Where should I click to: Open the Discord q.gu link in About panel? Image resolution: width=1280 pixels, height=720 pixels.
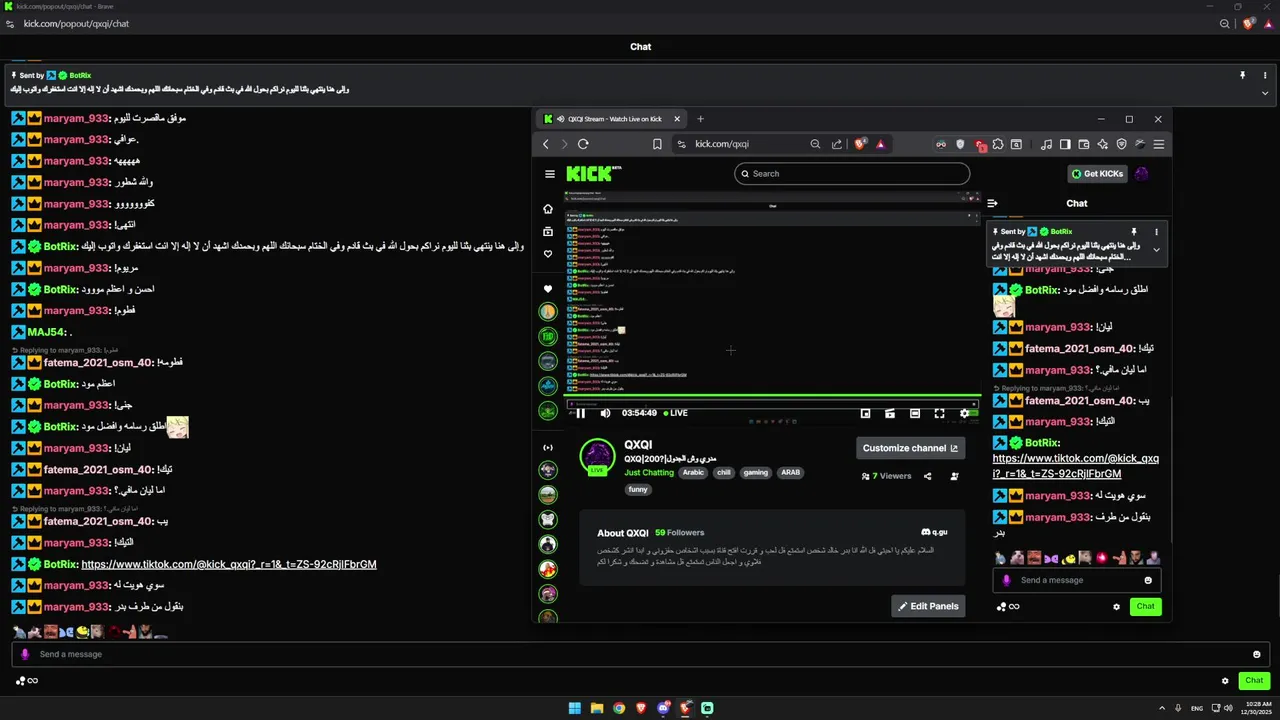click(x=934, y=532)
